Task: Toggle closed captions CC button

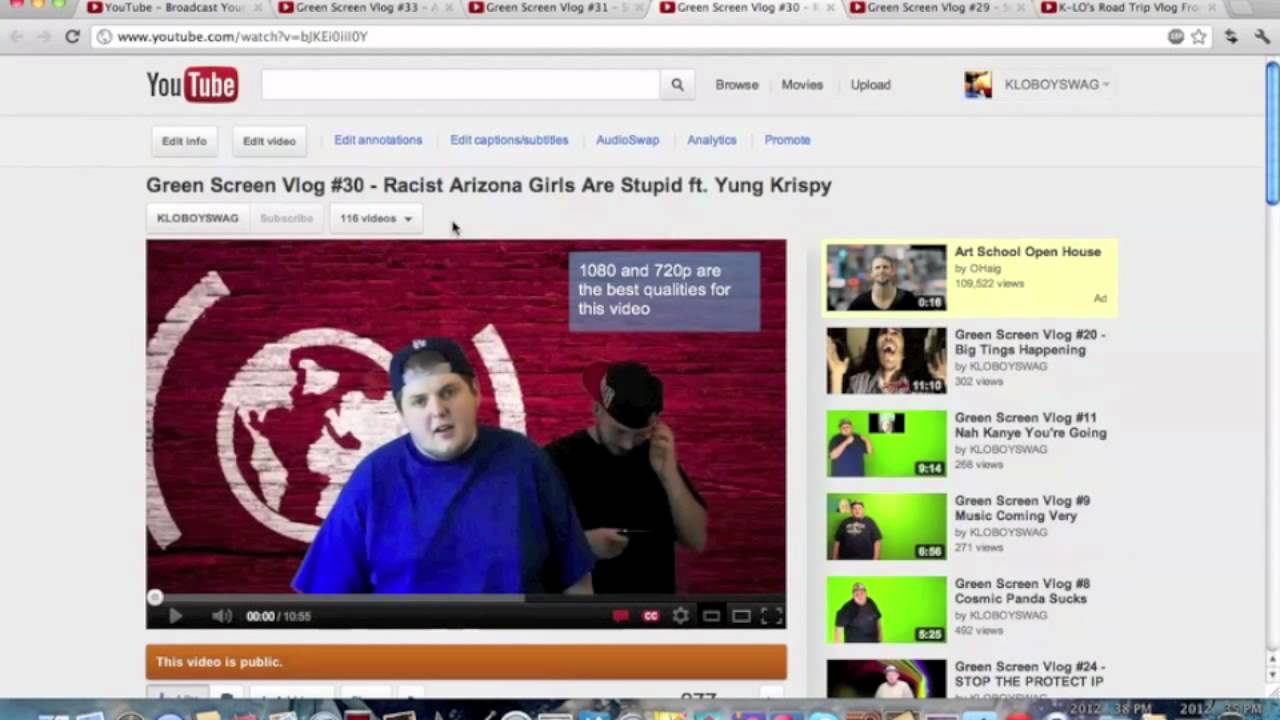Action: (651, 616)
